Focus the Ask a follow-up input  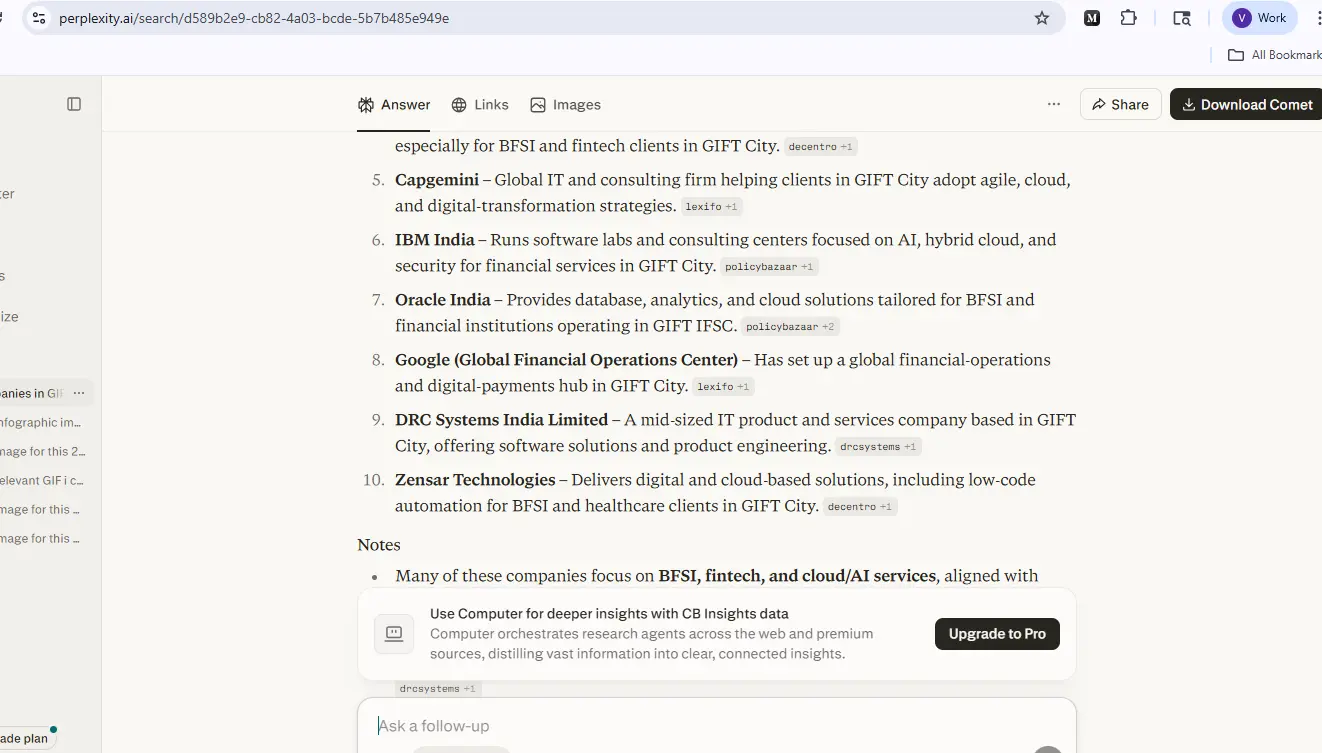tap(716, 726)
